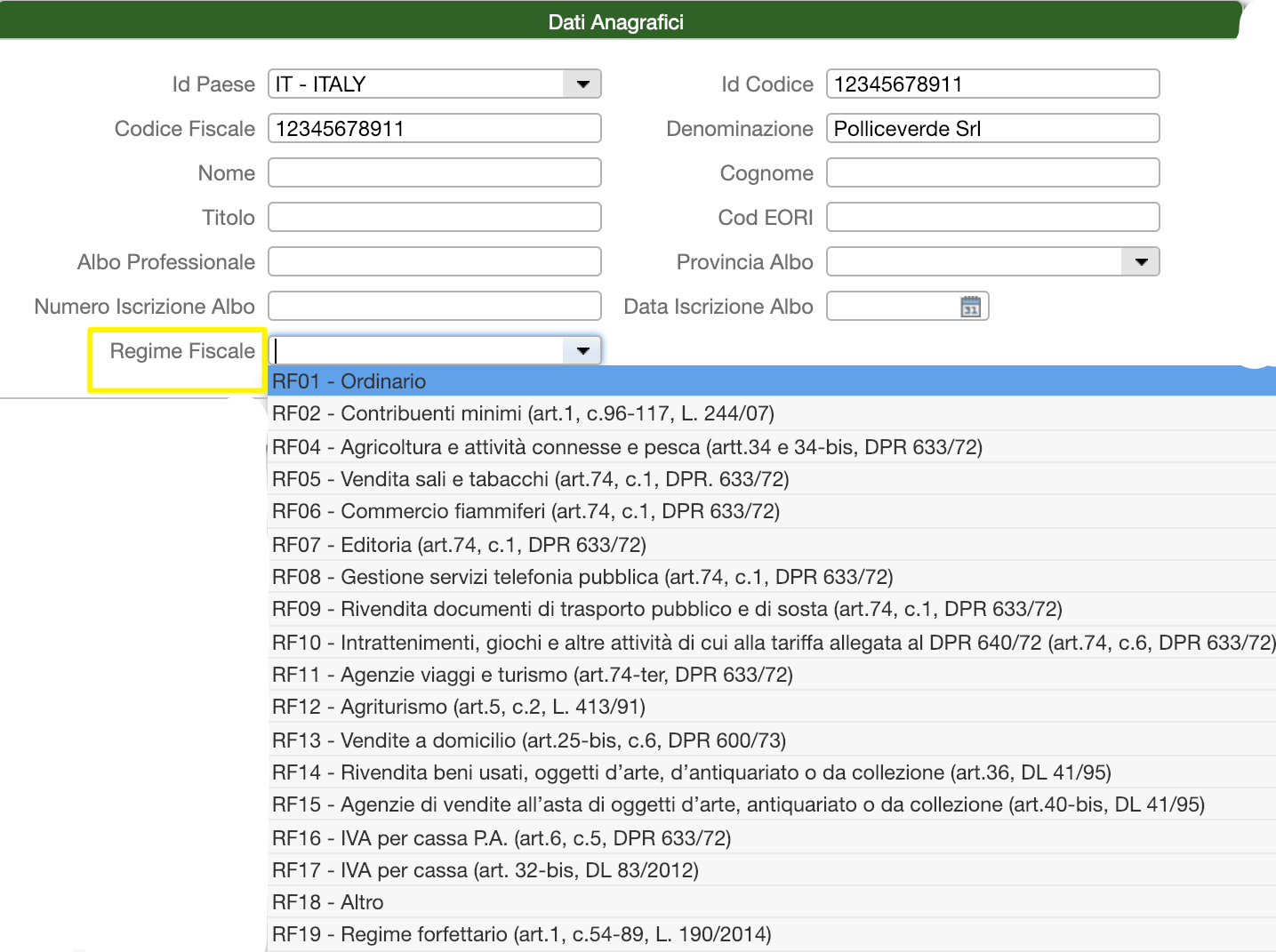Select RF14 - Rivendita beni usati
The width and height of the screenshot is (1276, 952).
[x=772, y=772]
